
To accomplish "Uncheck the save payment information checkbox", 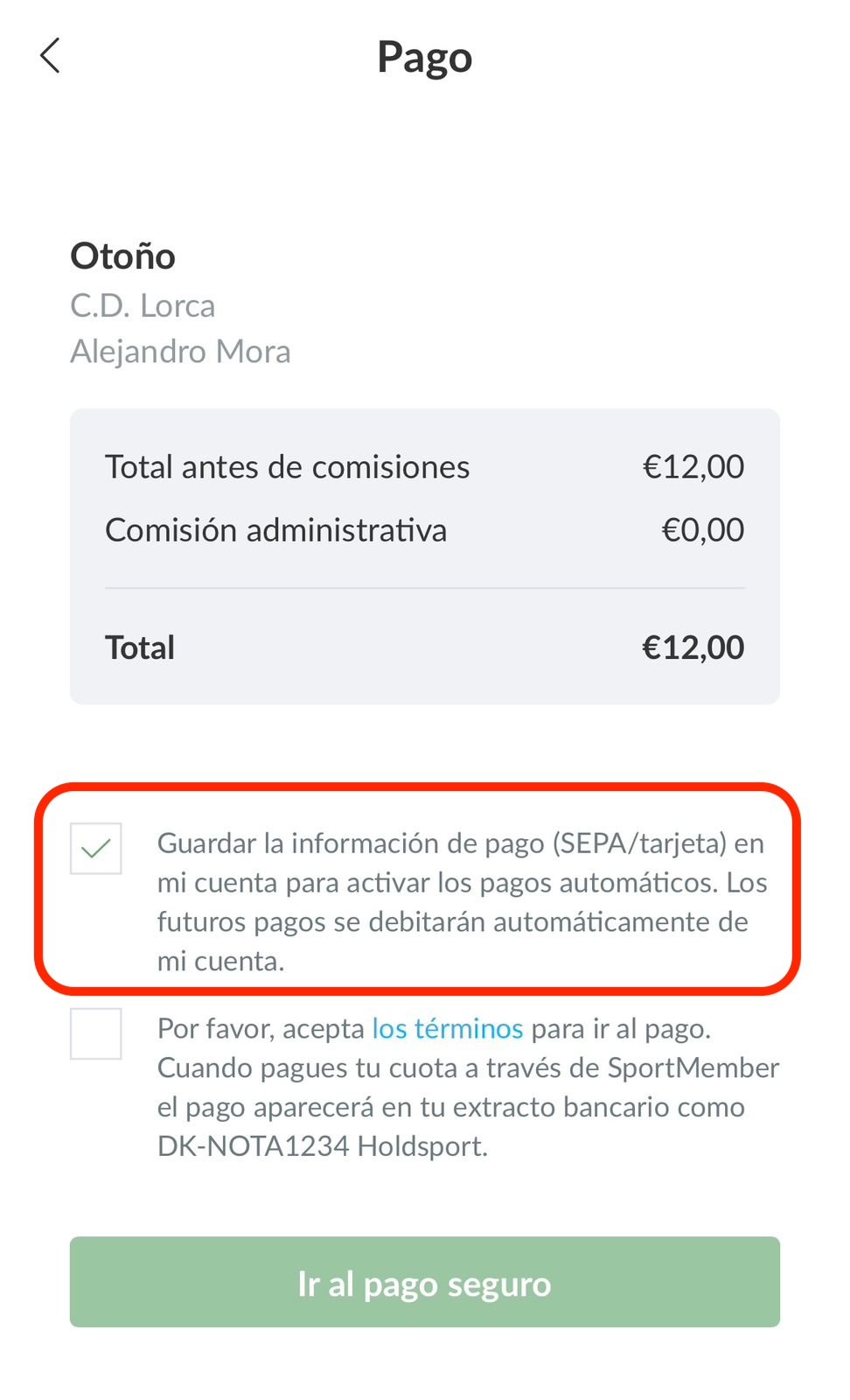I will pos(95,848).
